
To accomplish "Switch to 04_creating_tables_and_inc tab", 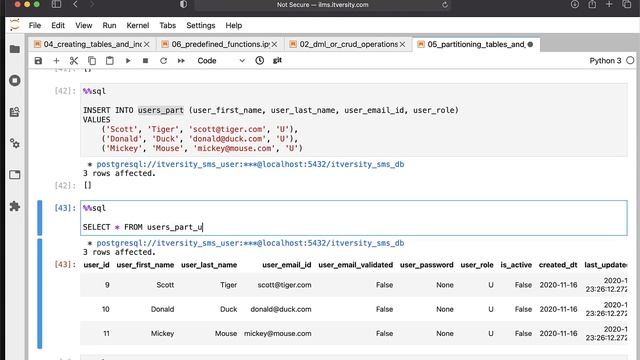I will [92, 44].
